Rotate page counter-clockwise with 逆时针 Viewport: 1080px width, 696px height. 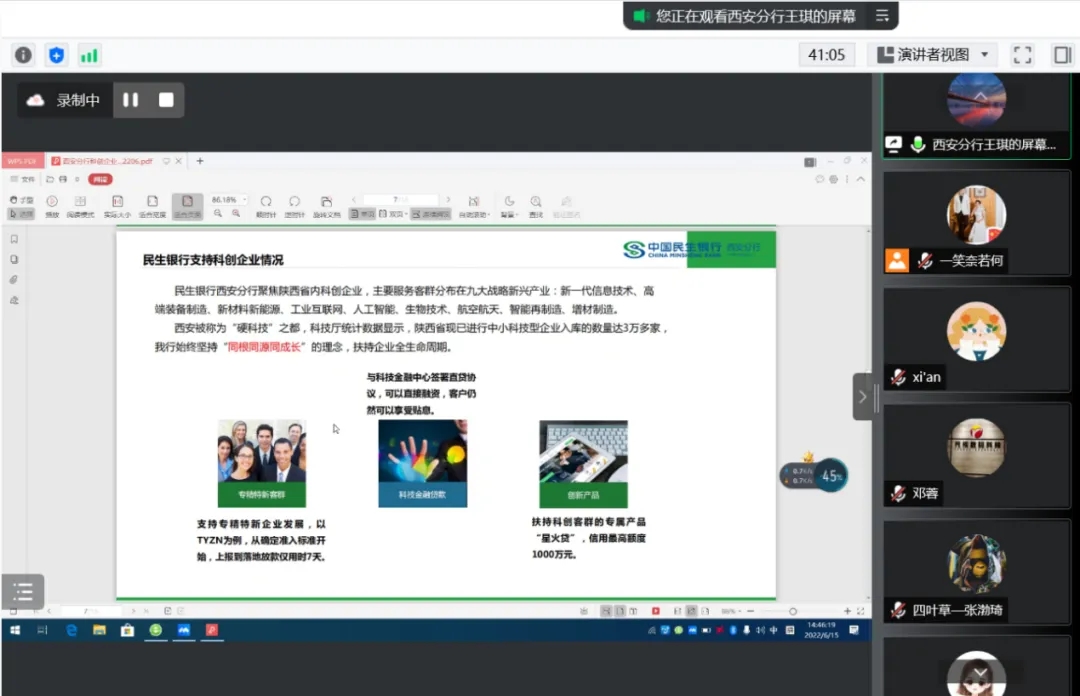[295, 206]
